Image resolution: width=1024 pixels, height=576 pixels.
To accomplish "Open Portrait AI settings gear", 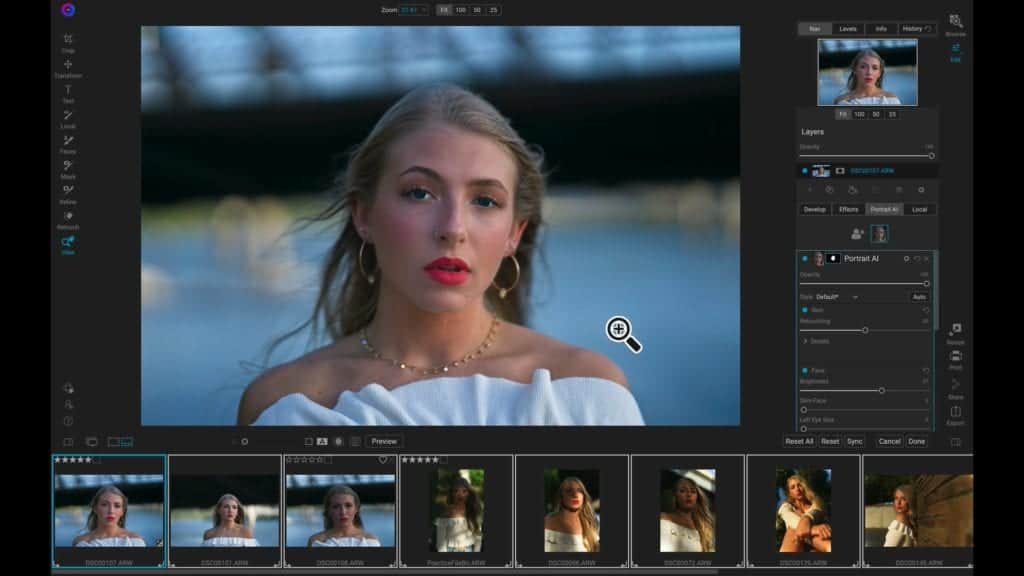I will coord(906,259).
